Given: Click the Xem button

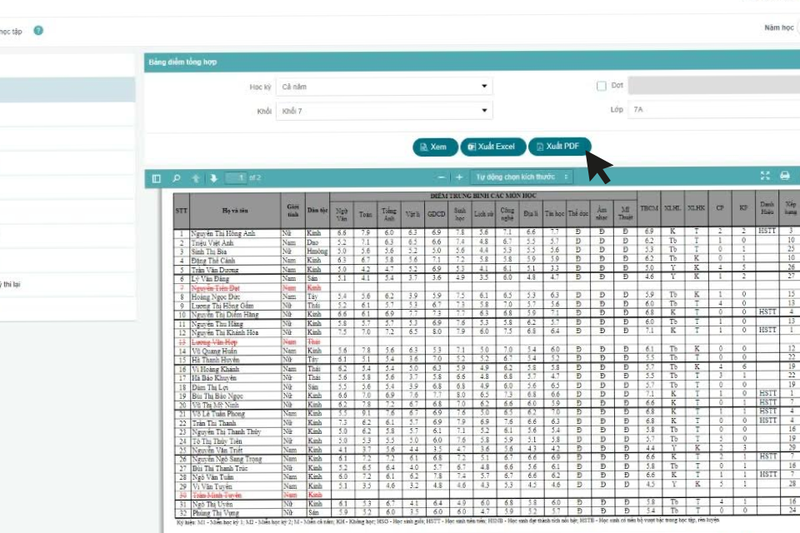Looking at the screenshot, I should (x=435, y=147).
